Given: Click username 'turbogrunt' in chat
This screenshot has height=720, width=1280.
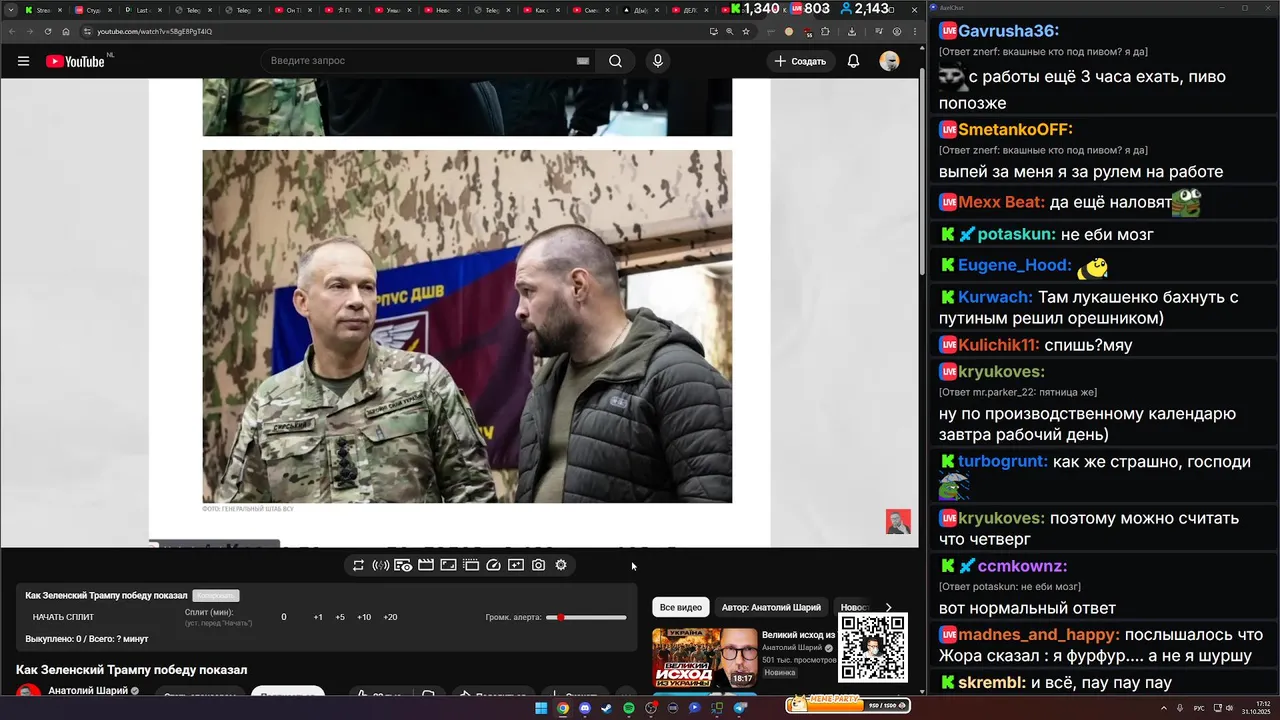Looking at the screenshot, I should coord(1003,462).
